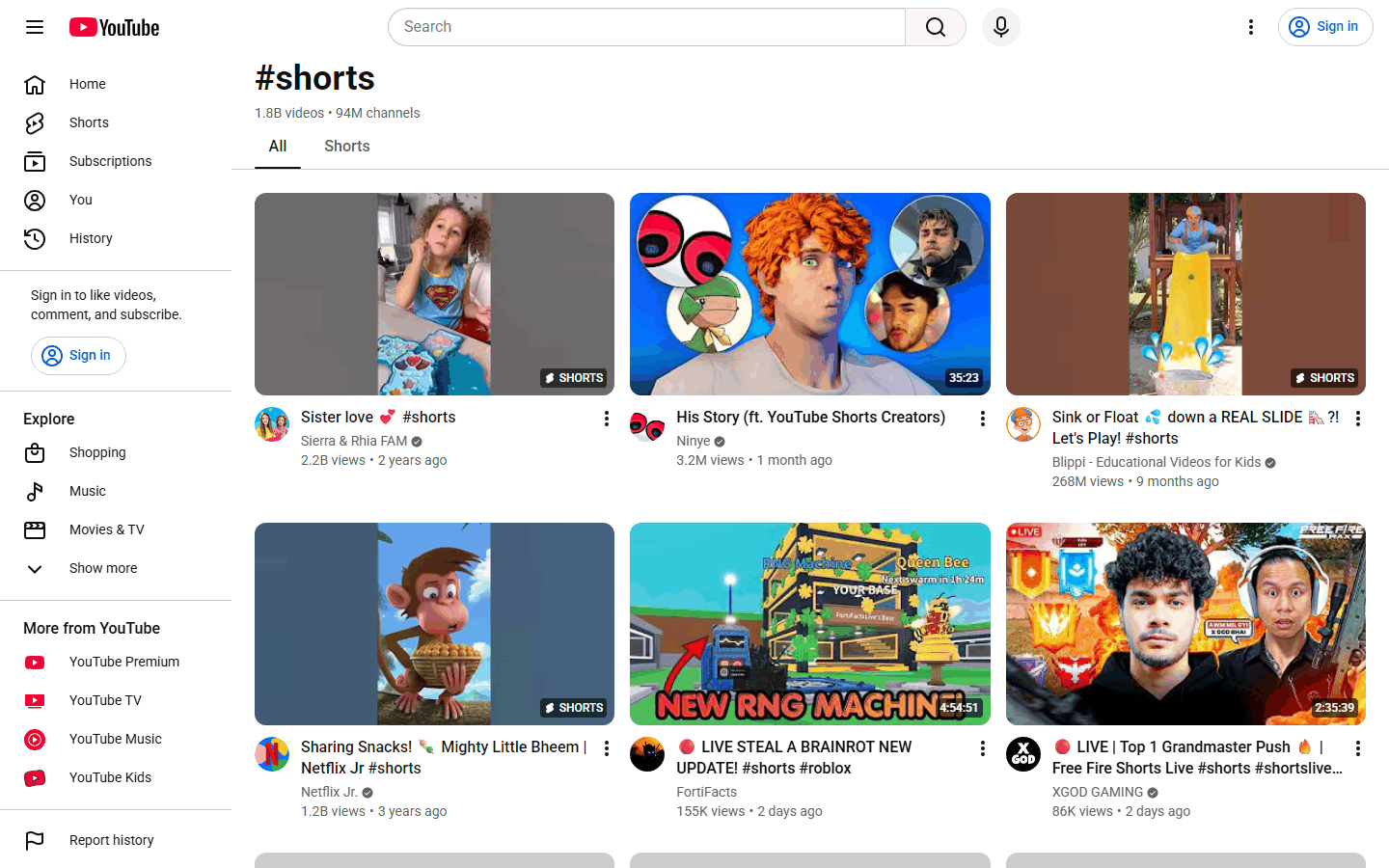1389x868 pixels.
Task: Click Netflix Jr. channel avatar
Action: [x=272, y=754]
